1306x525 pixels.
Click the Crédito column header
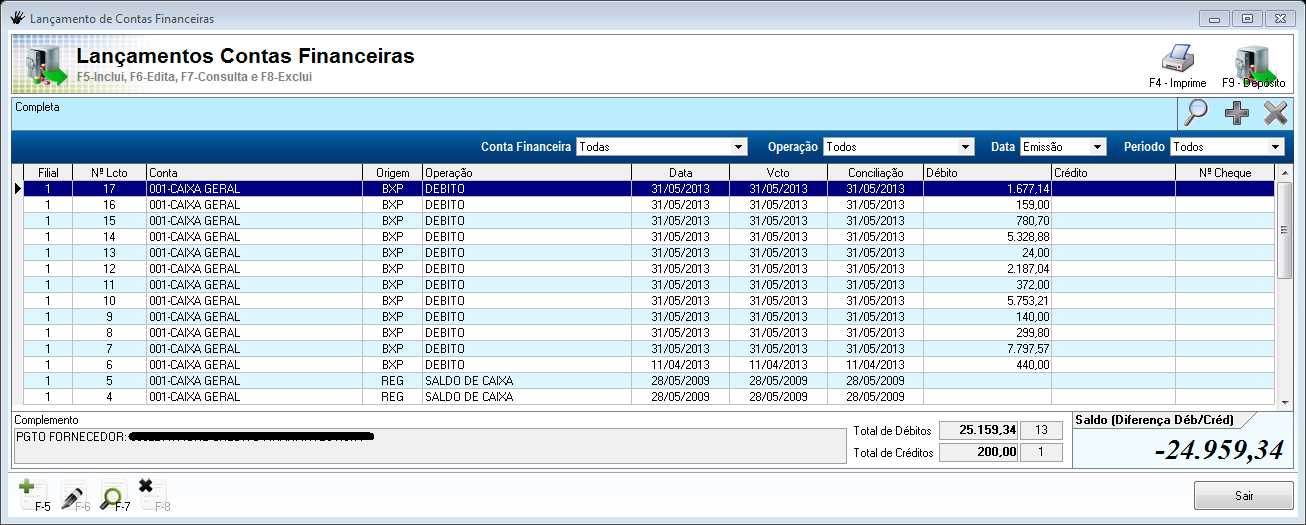click(1113, 172)
